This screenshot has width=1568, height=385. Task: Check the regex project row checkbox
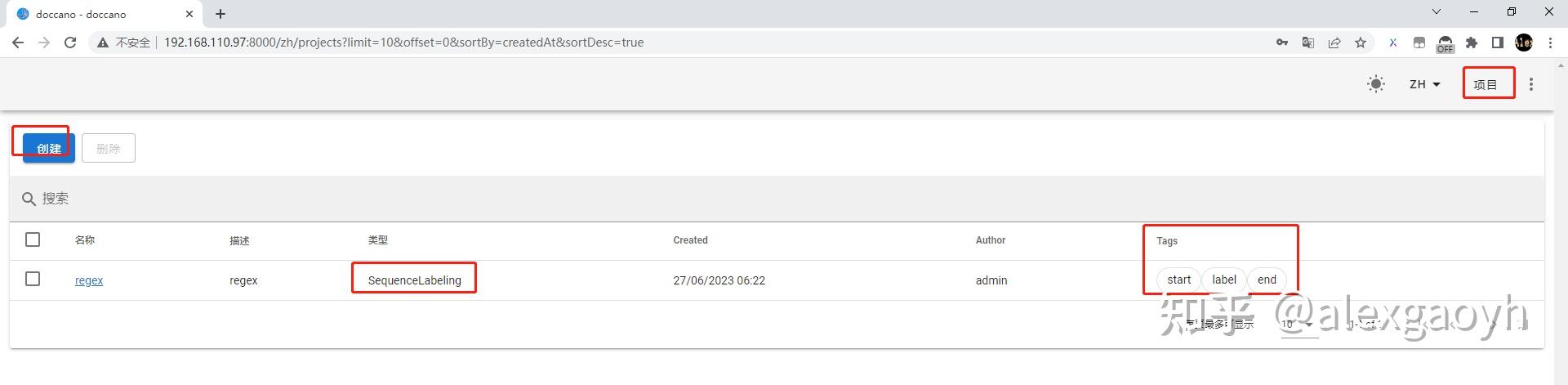coord(33,279)
